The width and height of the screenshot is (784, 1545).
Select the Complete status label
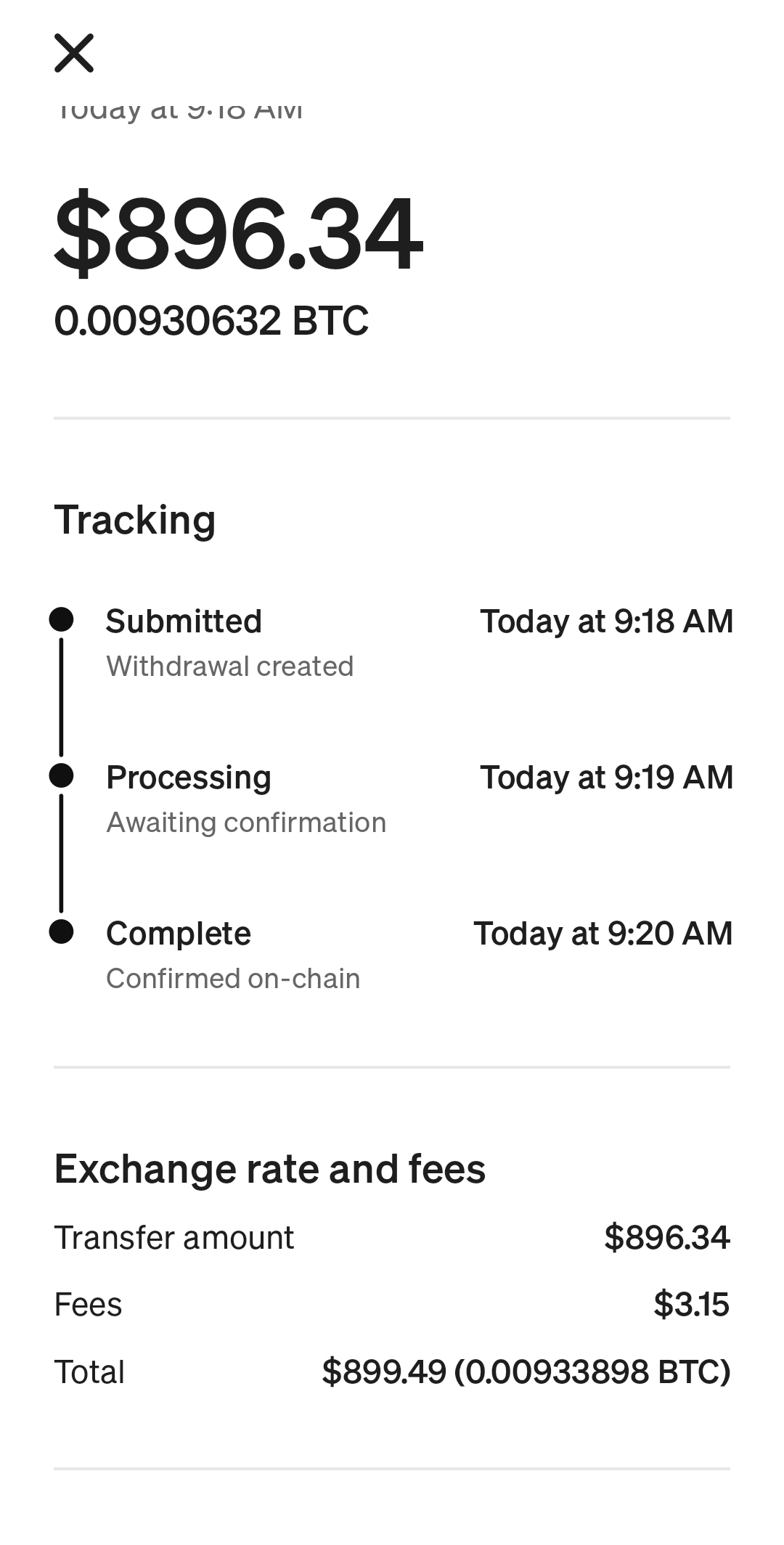(179, 934)
